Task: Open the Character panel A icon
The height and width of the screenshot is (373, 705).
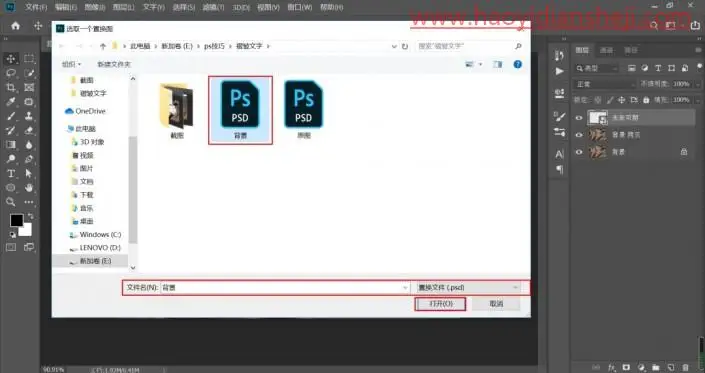Action: point(559,155)
